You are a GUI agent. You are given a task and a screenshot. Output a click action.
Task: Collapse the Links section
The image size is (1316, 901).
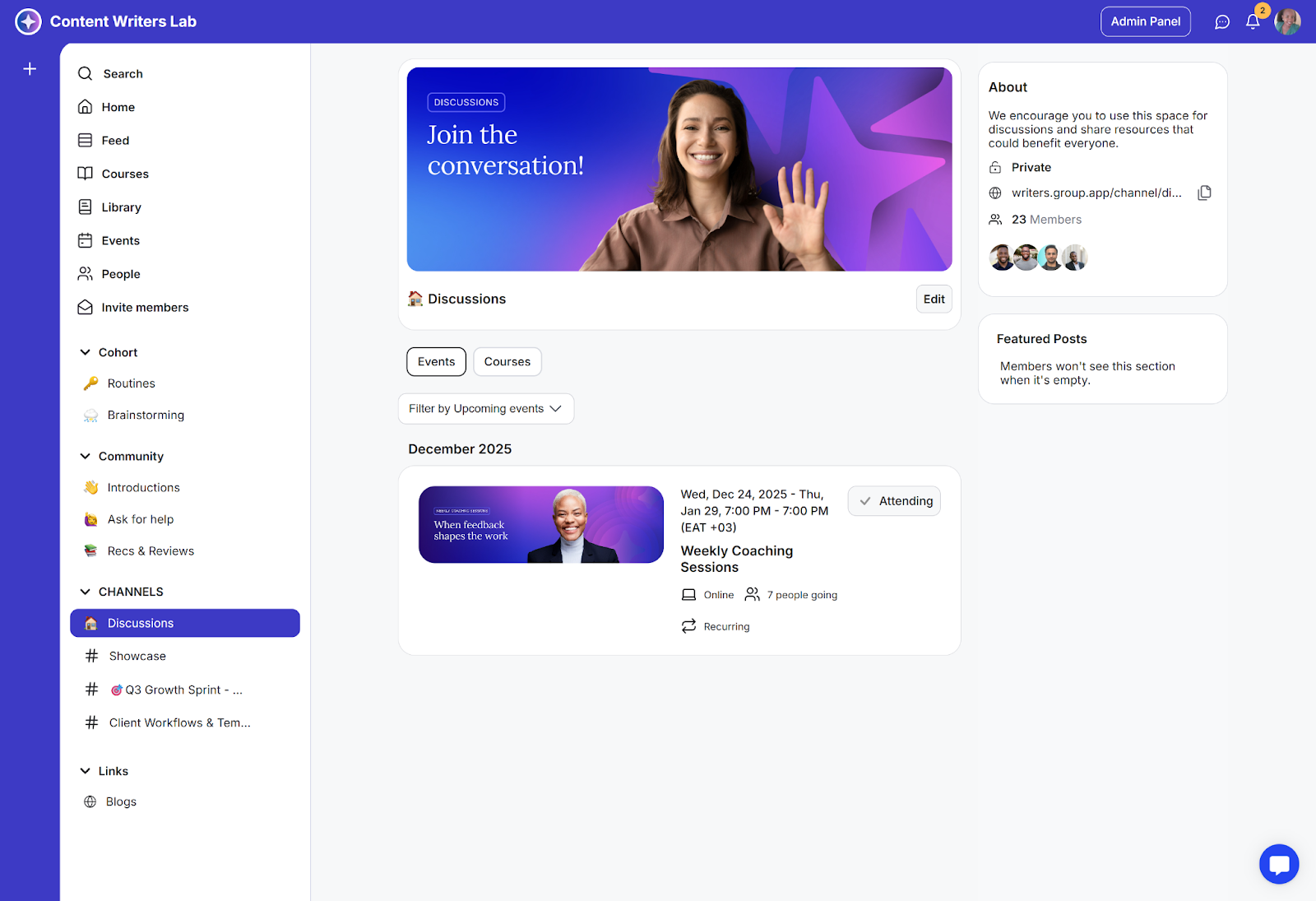point(85,771)
